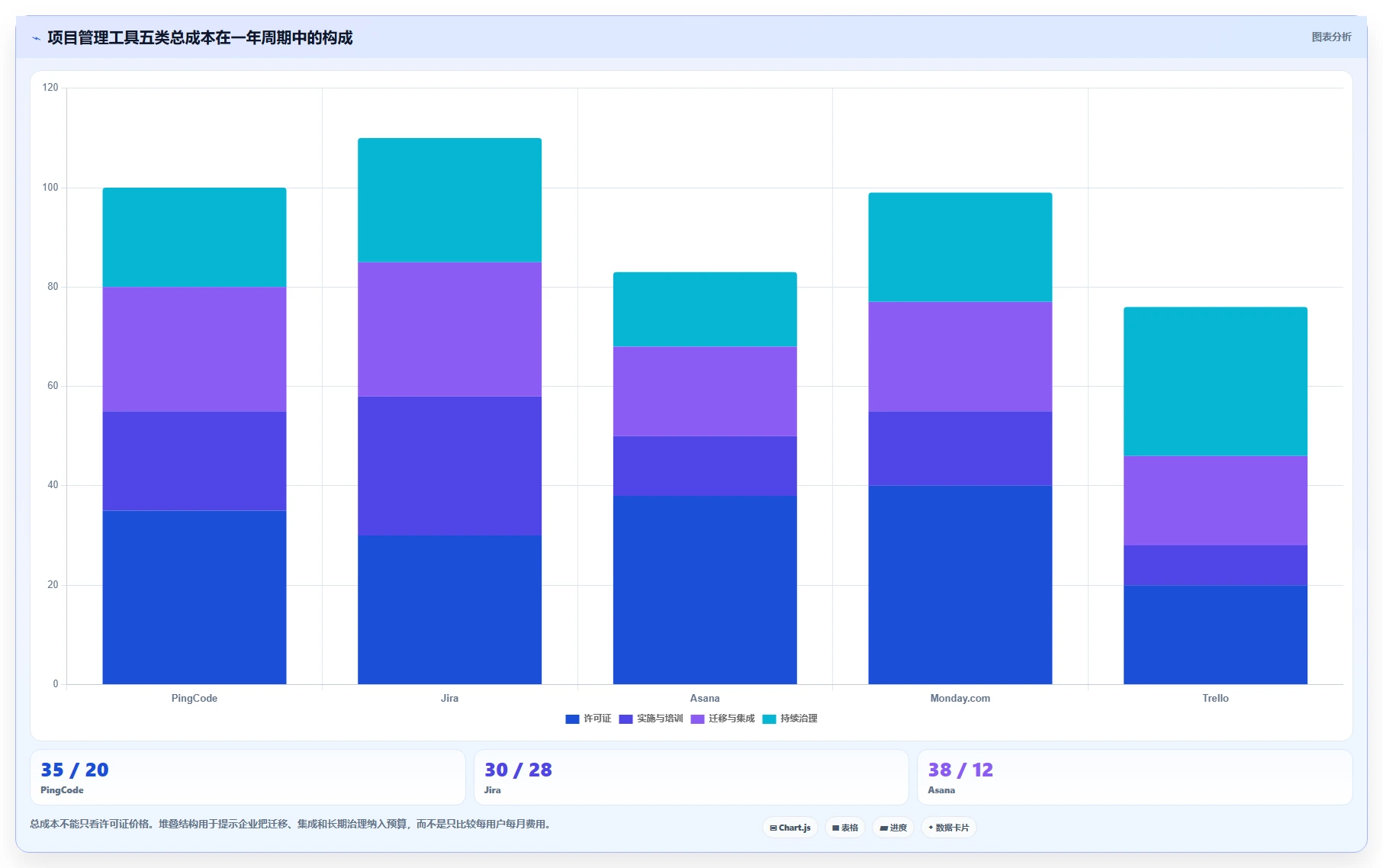This screenshot has width=1383, height=868.
Task: Click the Trello x-axis label
Action: 1215,698
